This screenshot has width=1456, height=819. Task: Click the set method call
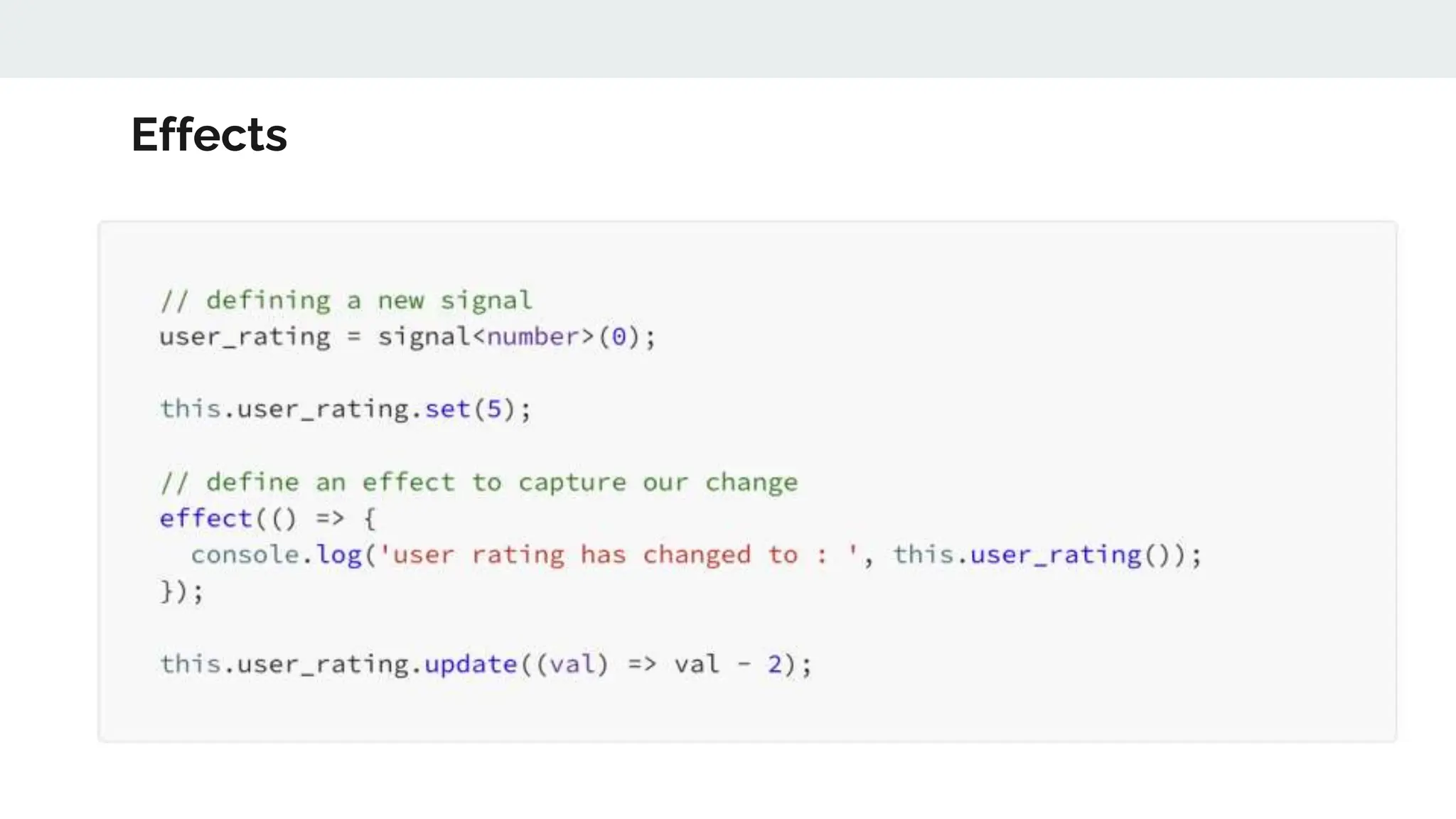click(447, 409)
